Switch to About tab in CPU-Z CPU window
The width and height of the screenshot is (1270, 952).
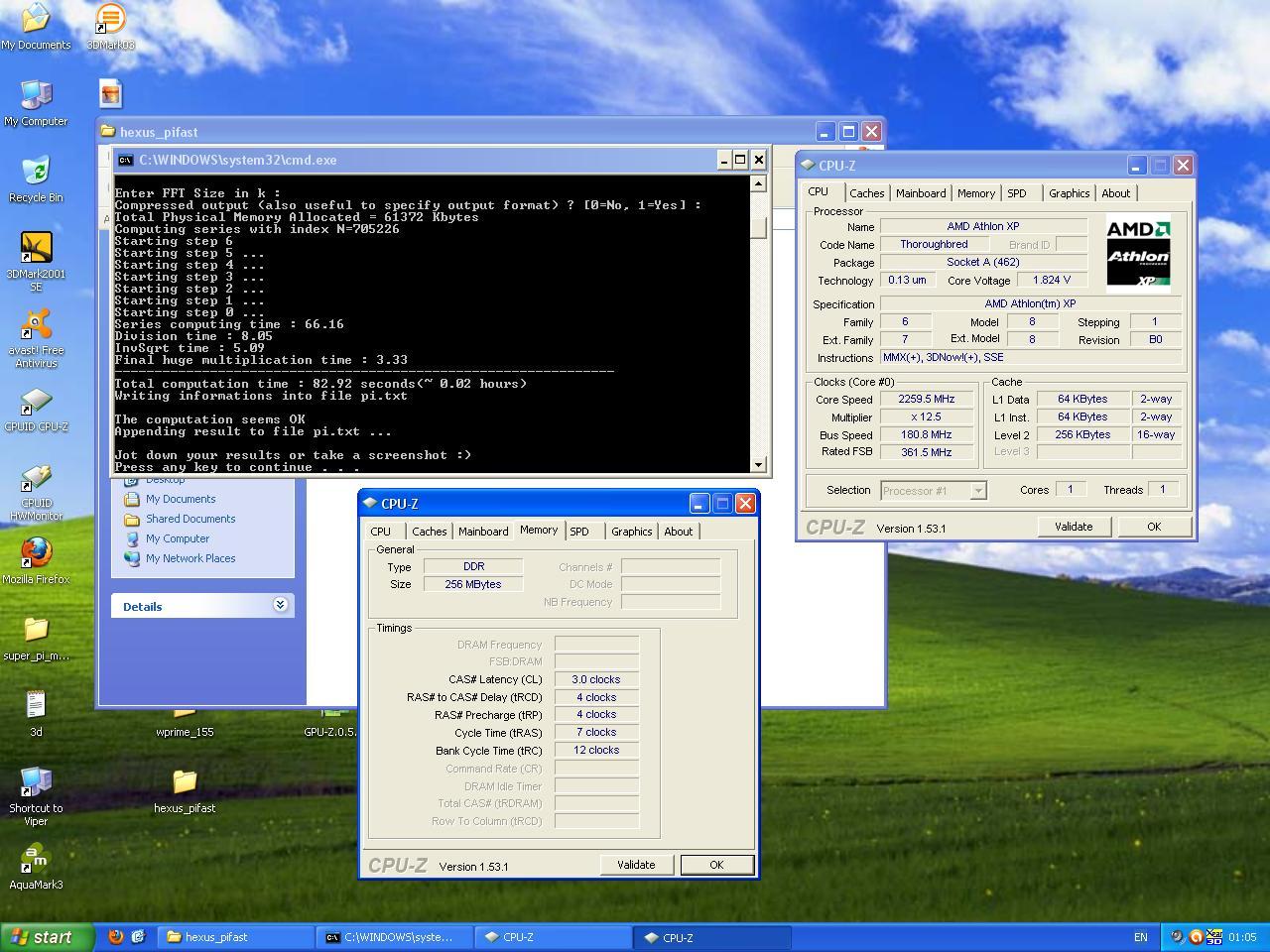[1116, 193]
